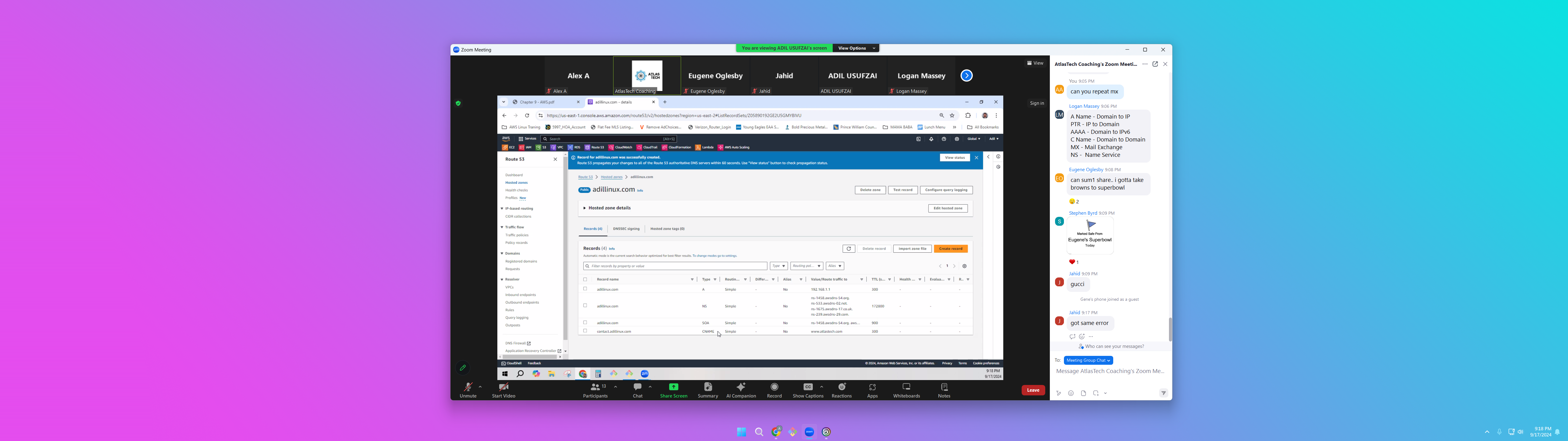
Task: Expand audio options arrow beside Unmute
Action: pyautogui.click(x=480, y=387)
